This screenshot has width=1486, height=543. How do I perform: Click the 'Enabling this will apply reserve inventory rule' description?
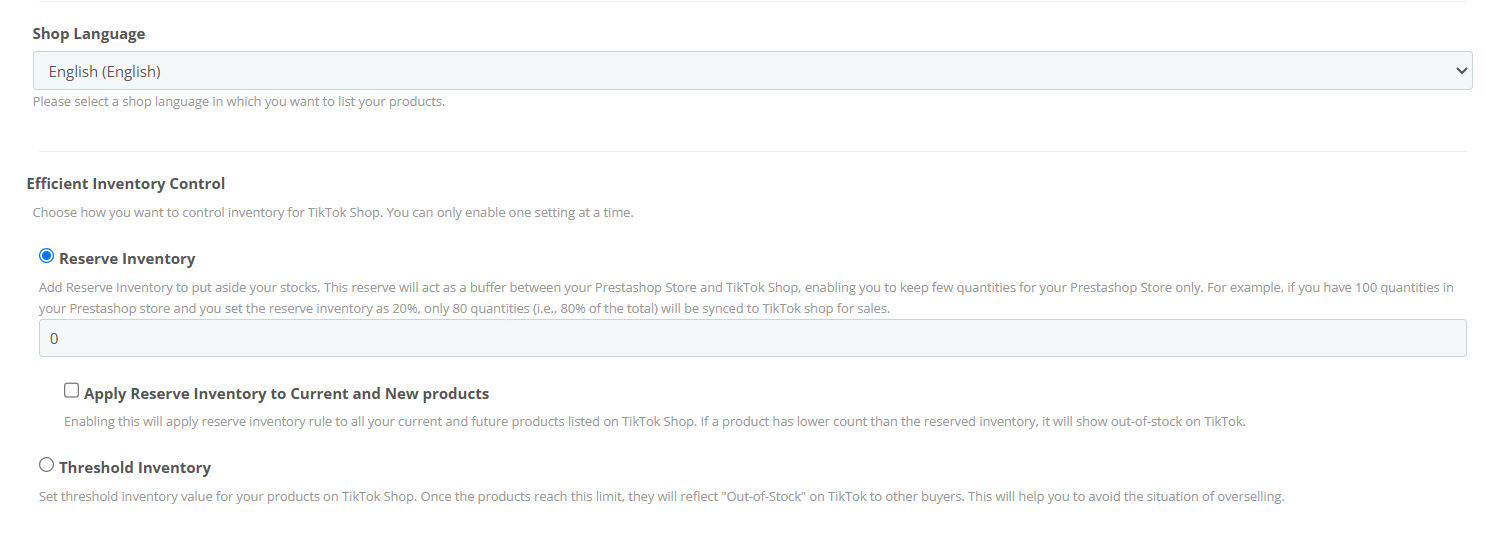point(655,422)
